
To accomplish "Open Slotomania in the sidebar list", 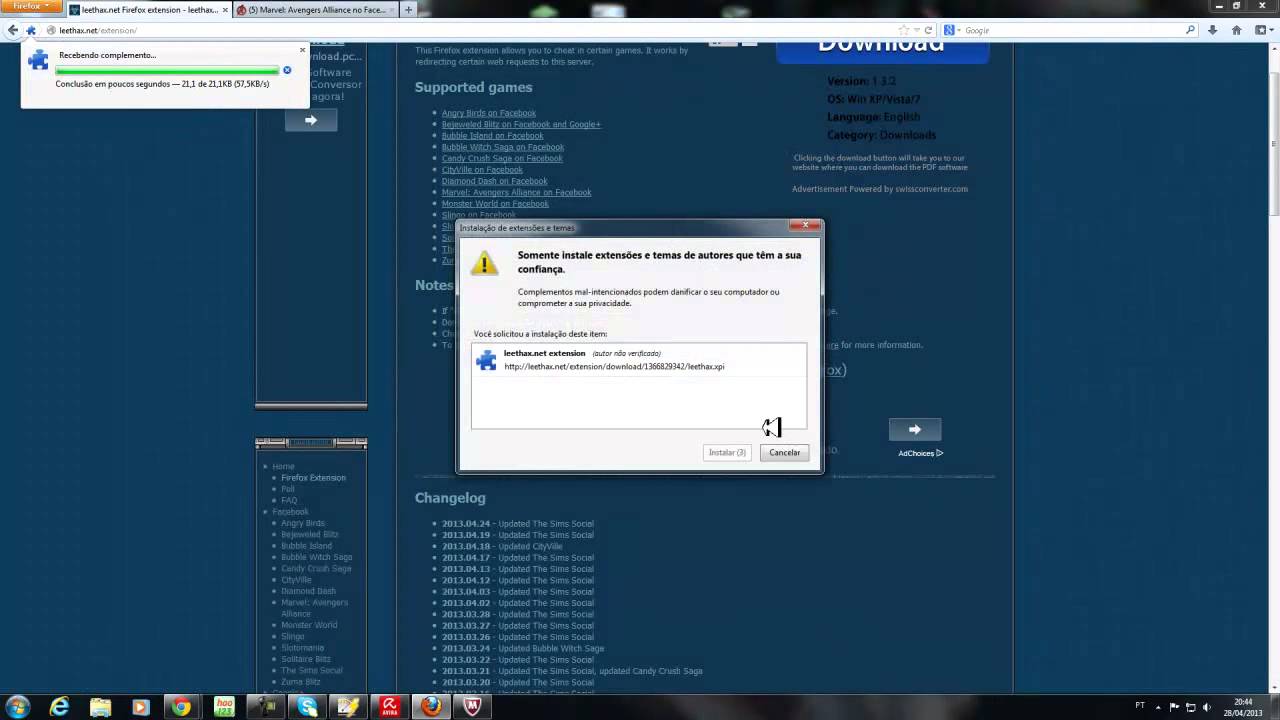I will pyautogui.click(x=302, y=648).
